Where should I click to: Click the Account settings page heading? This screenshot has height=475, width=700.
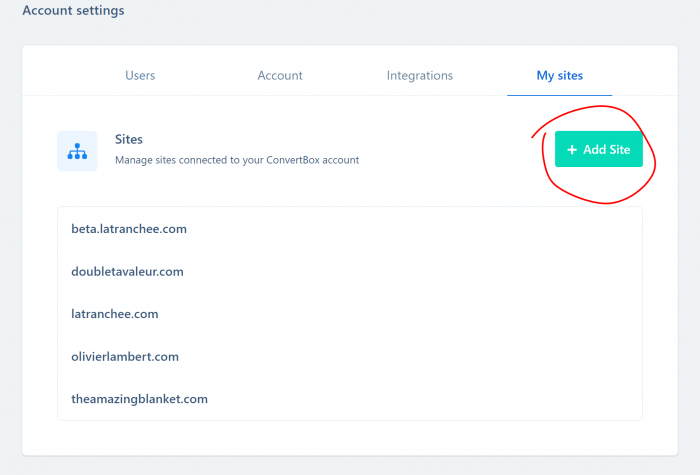[x=74, y=10]
